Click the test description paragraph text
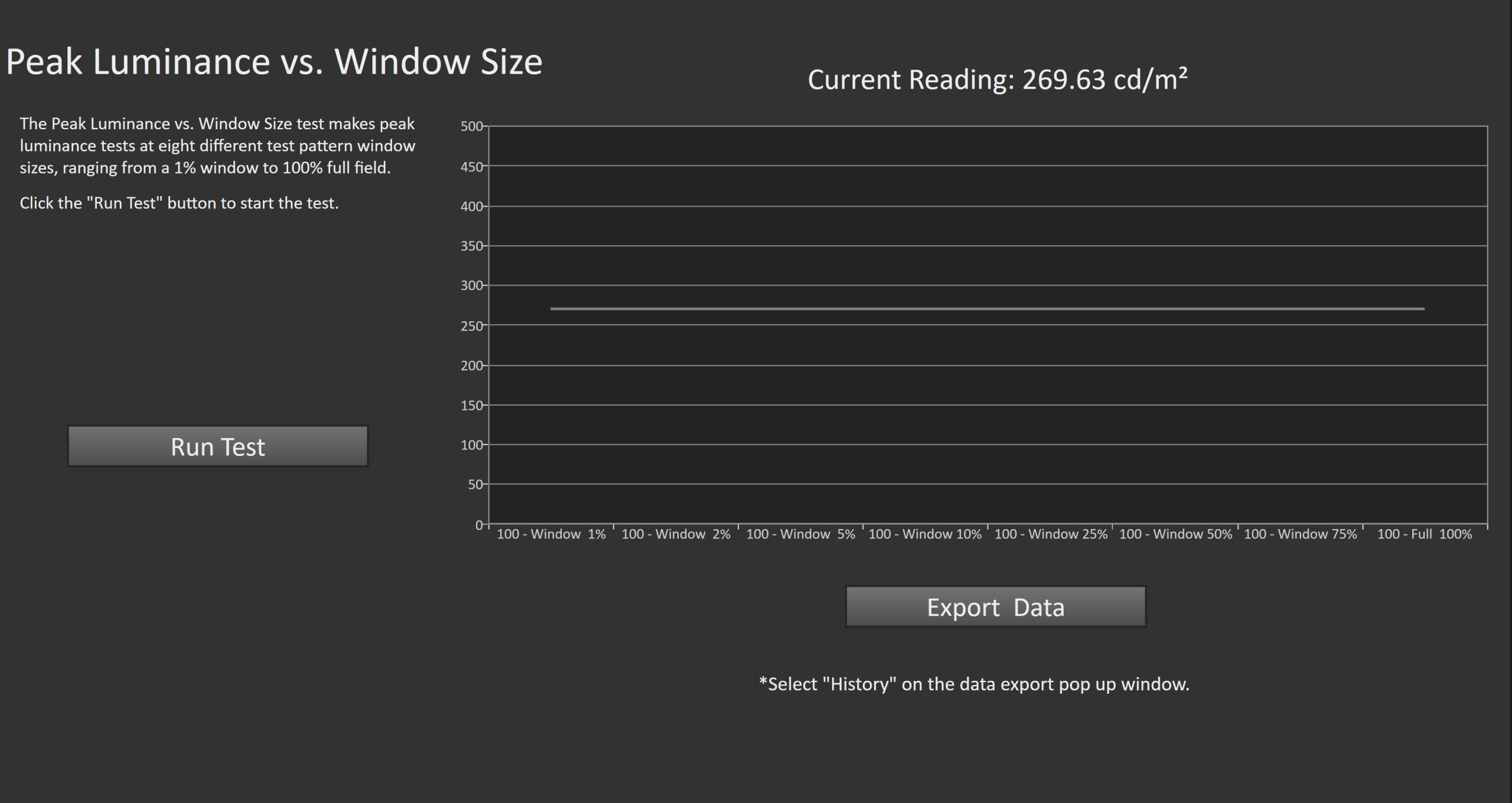1512x803 pixels. [x=217, y=146]
